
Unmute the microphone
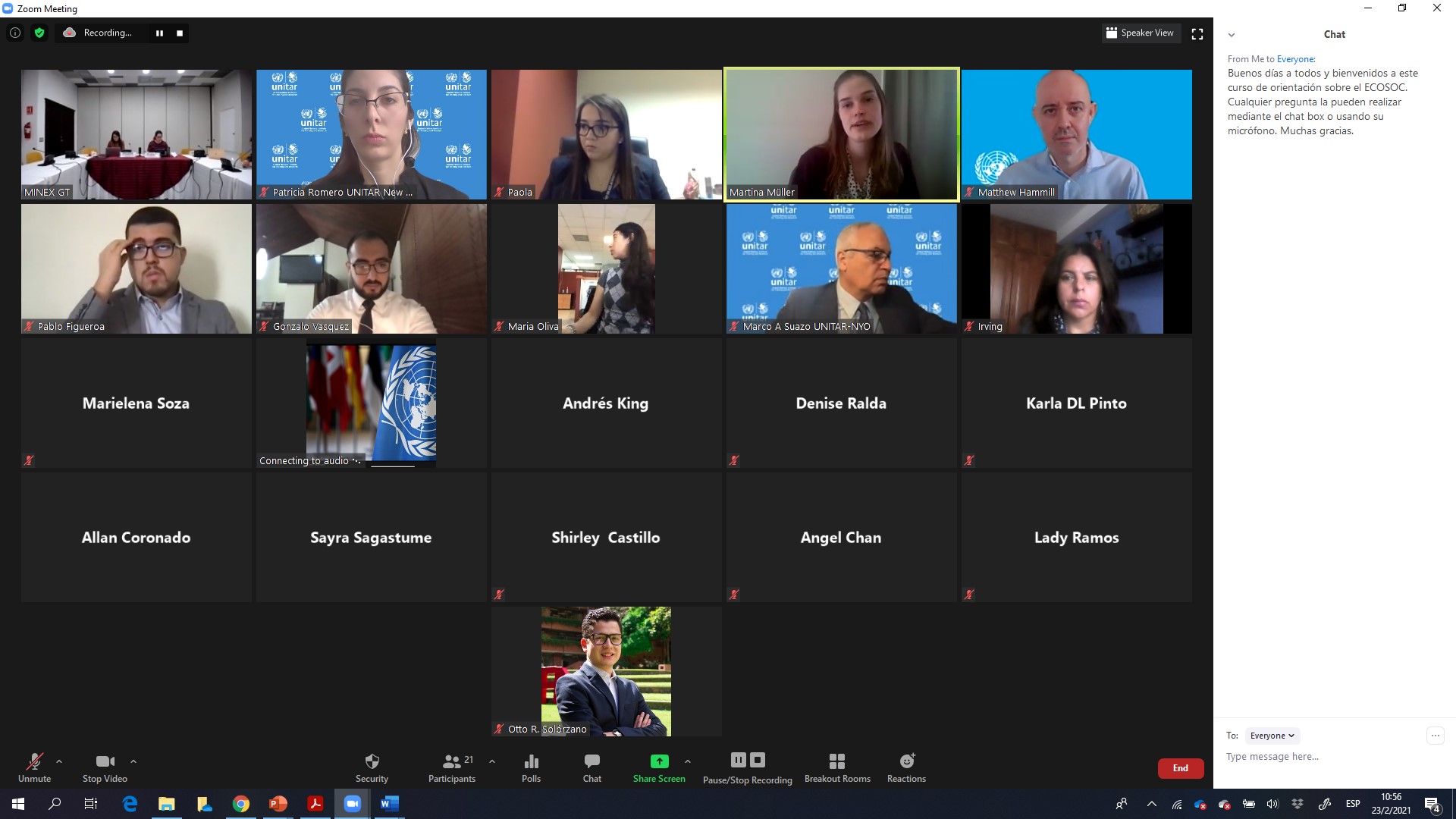34,761
